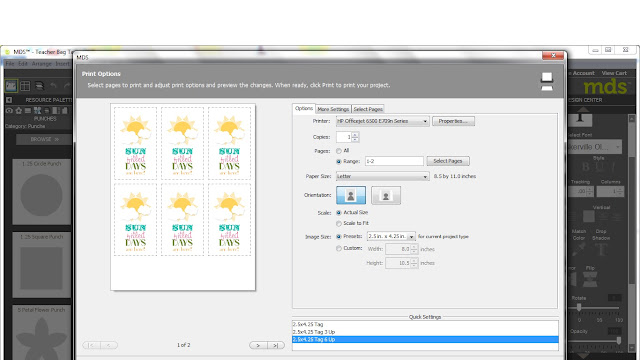Adjust the Columns spinner in Design Center

(620, 191)
